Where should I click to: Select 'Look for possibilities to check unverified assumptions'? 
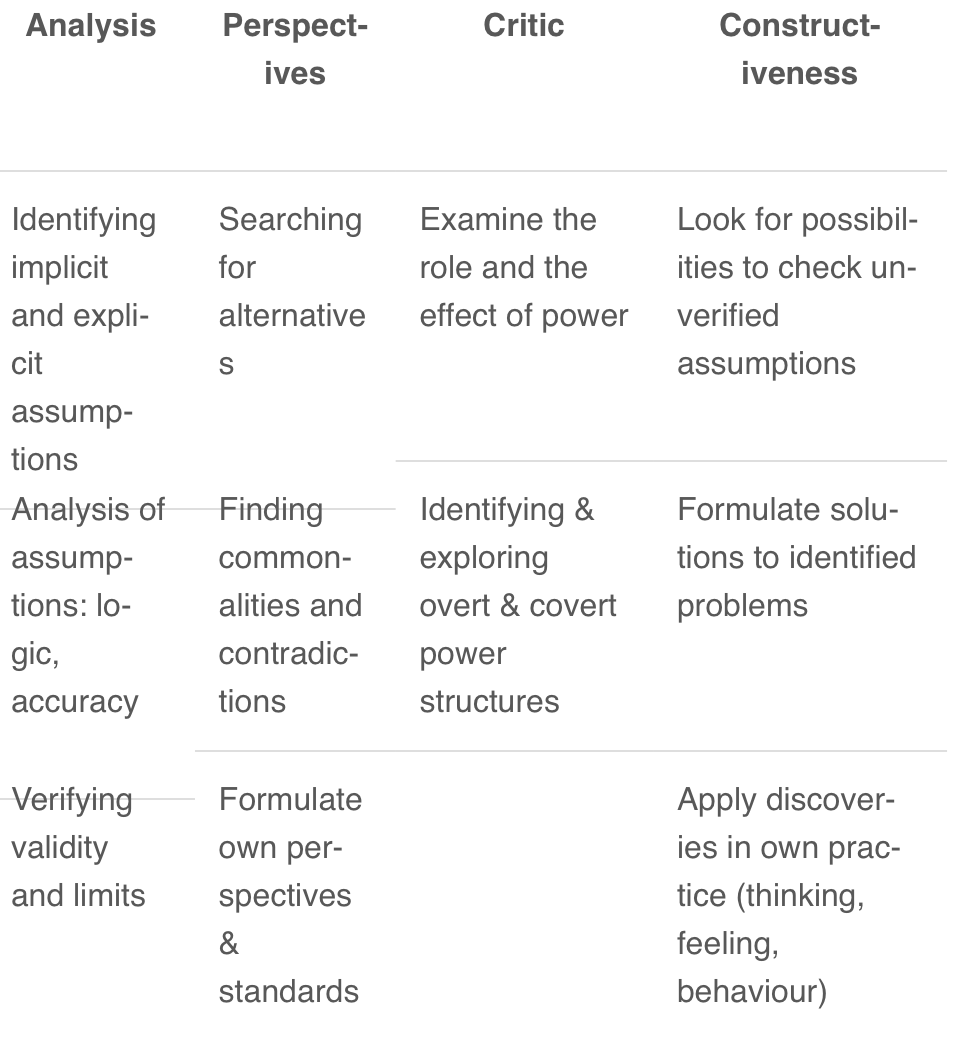coord(797,291)
